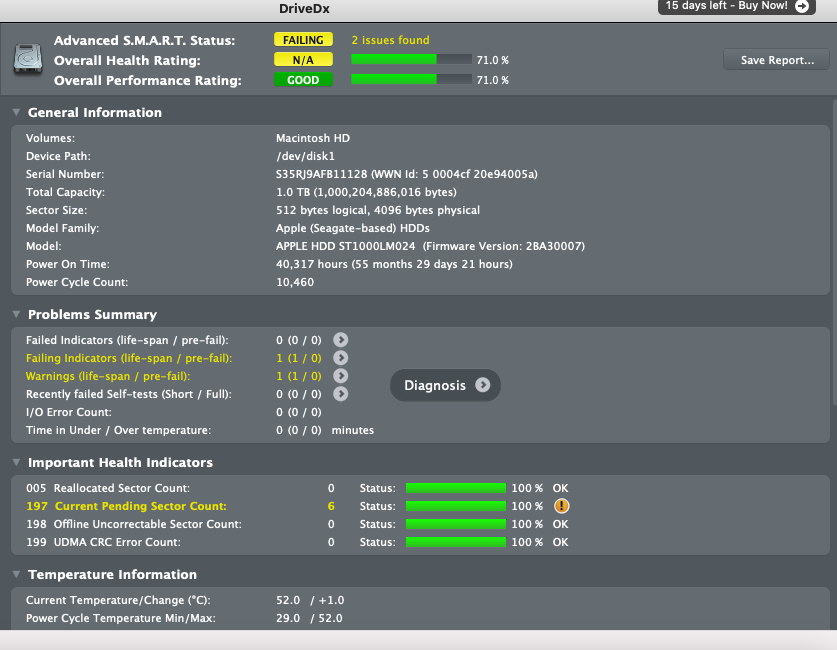The image size is (837, 650).
Task: Click UDMA CRC Error Count status bar
Action: tap(456, 542)
